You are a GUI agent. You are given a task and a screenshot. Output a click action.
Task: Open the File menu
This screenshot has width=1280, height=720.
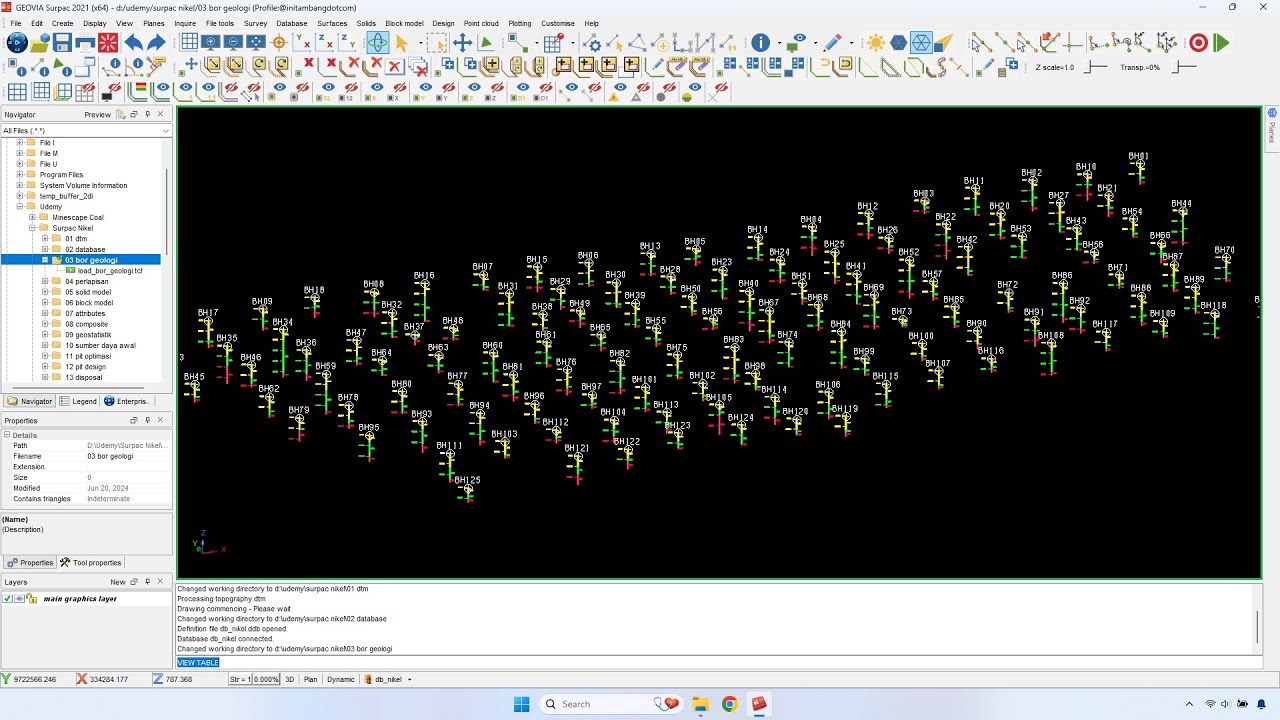16,23
